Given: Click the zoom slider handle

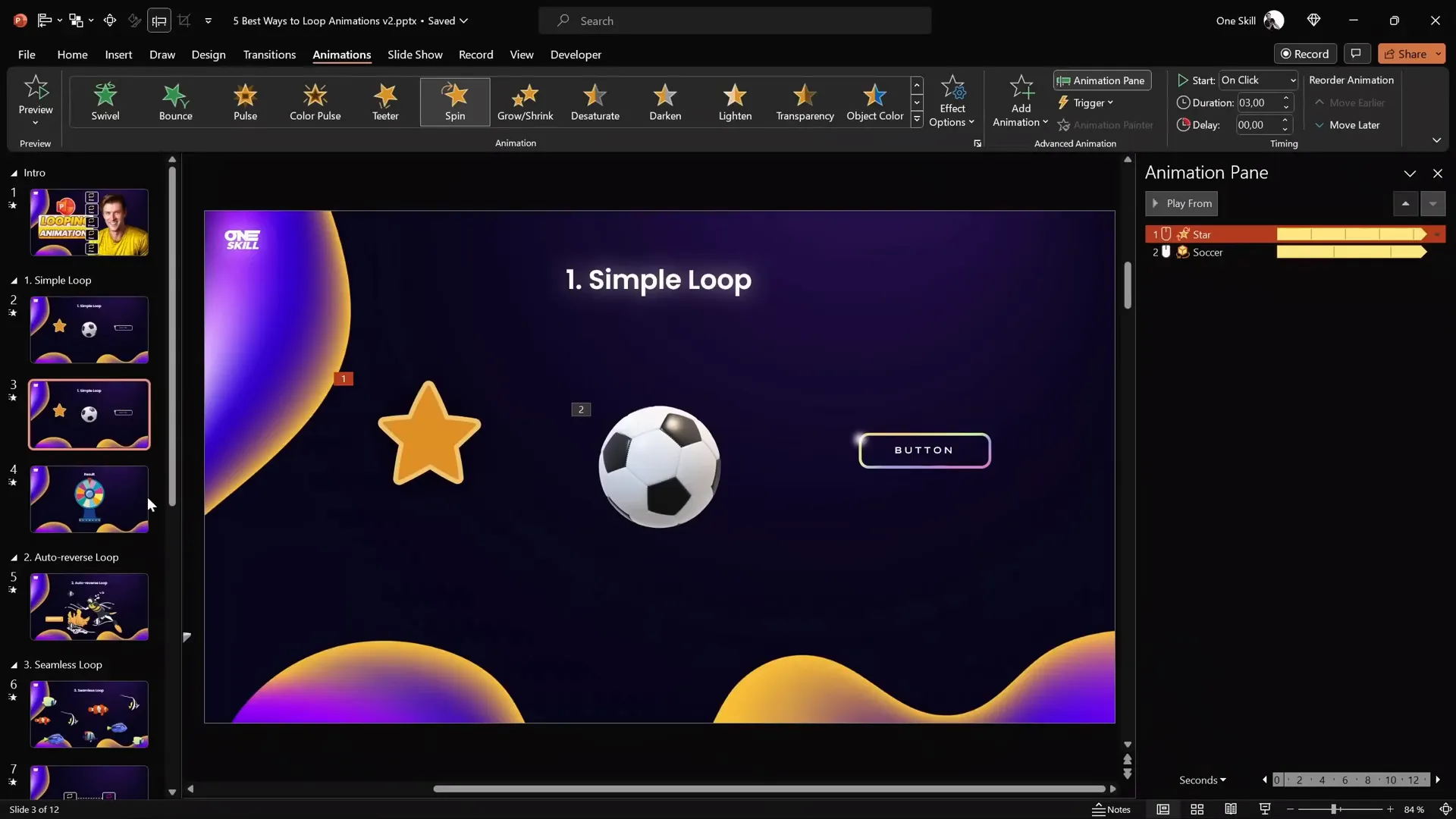Looking at the screenshot, I should [x=1333, y=810].
